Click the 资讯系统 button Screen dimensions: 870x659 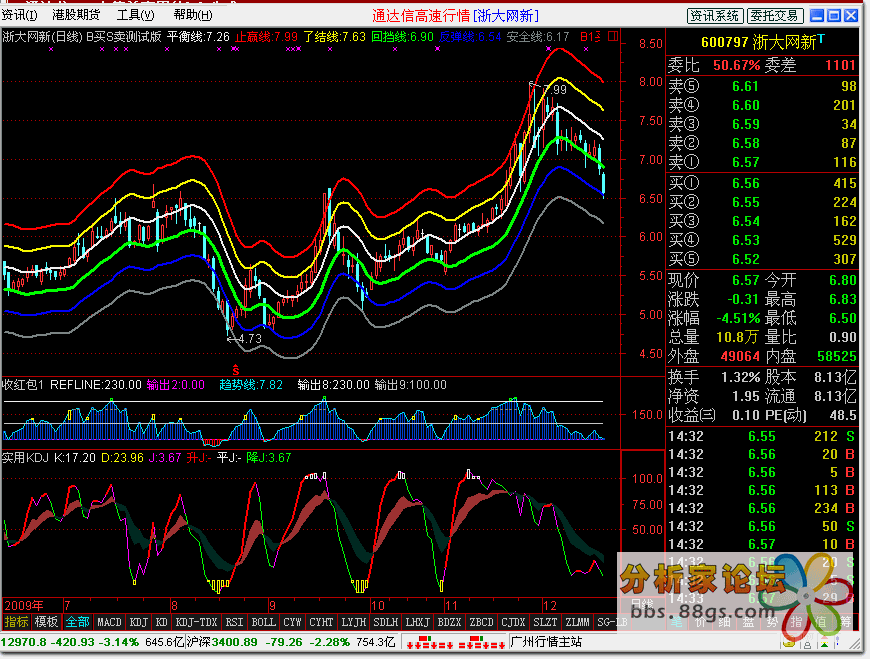tap(714, 16)
